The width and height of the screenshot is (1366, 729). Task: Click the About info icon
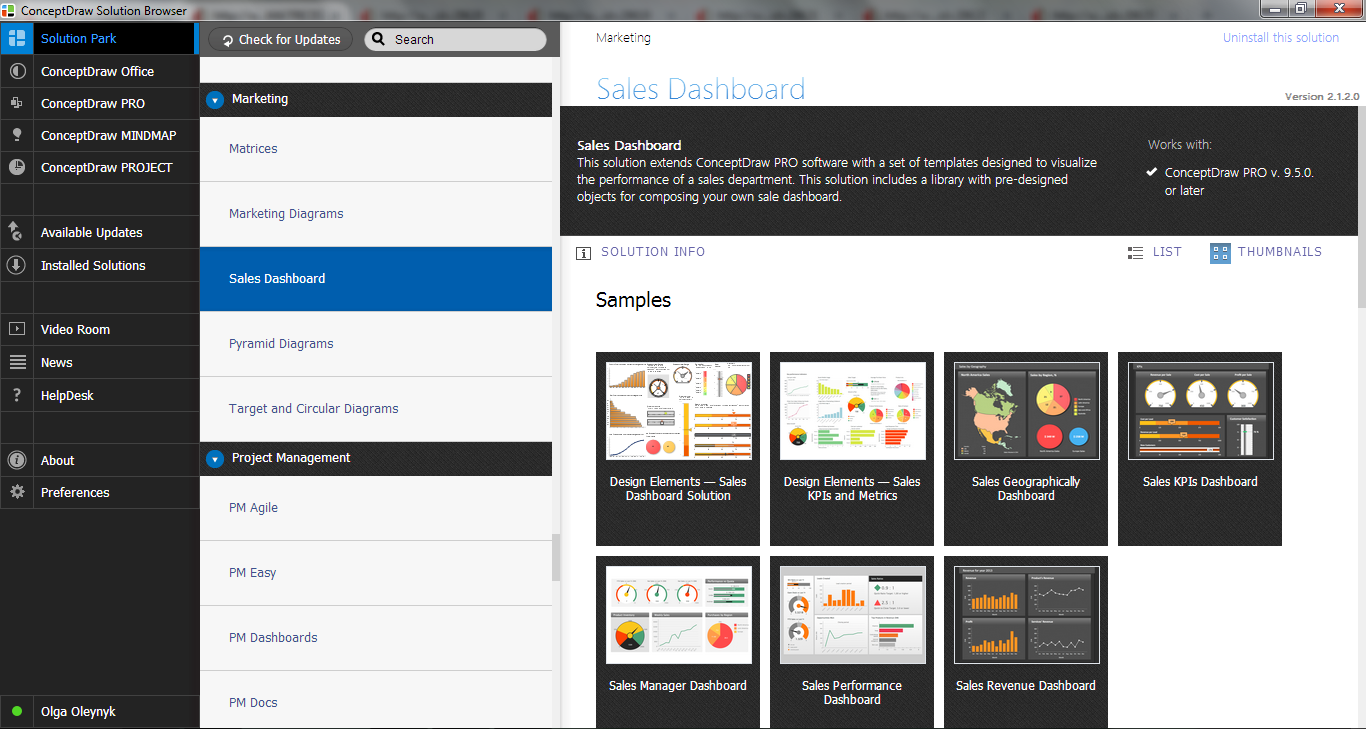tap(16, 460)
